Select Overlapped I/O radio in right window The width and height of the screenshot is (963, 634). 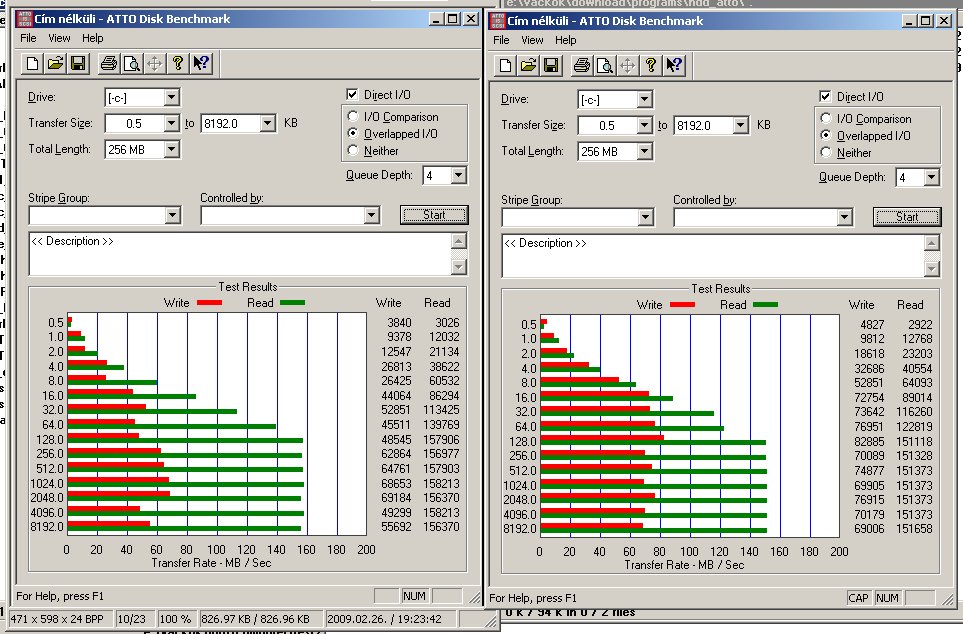point(825,135)
